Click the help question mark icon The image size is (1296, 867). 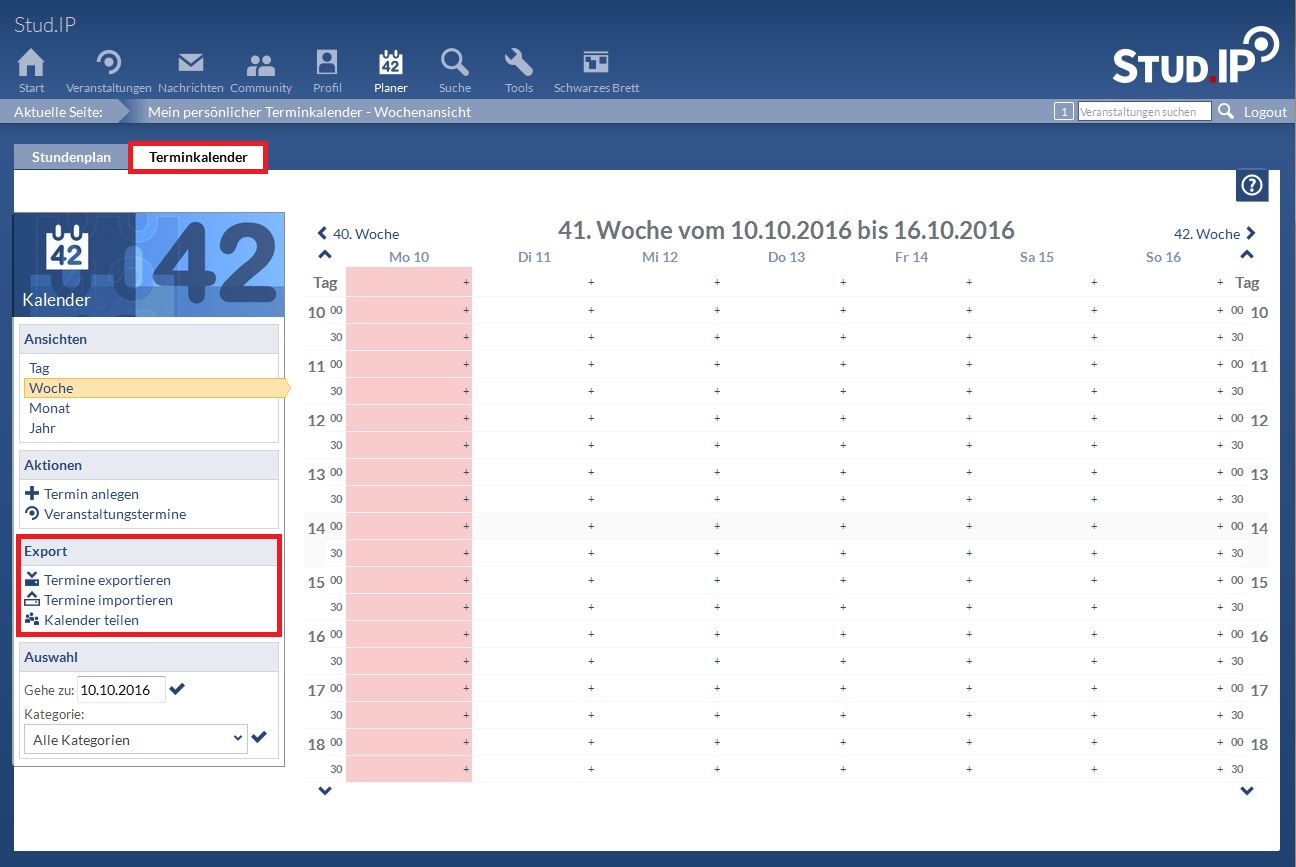point(1252,185)
